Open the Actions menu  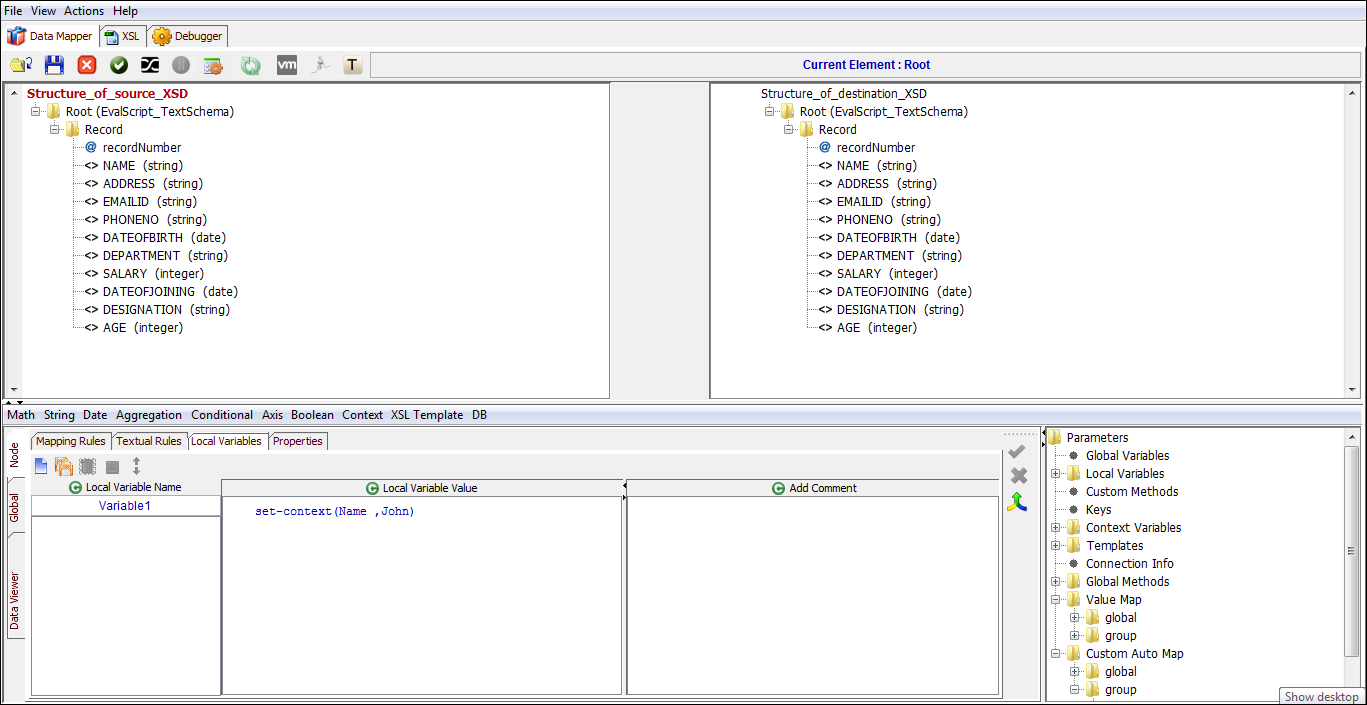84,10
